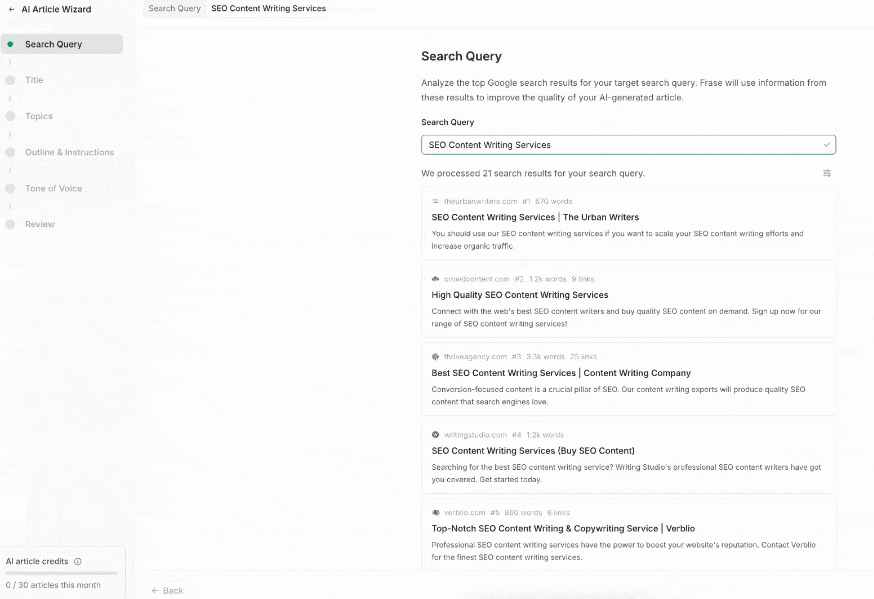Click the checkmark inside the Search Query field
Image resolution: width=874 pixels, height=599 pixels.
pos(827,145)
